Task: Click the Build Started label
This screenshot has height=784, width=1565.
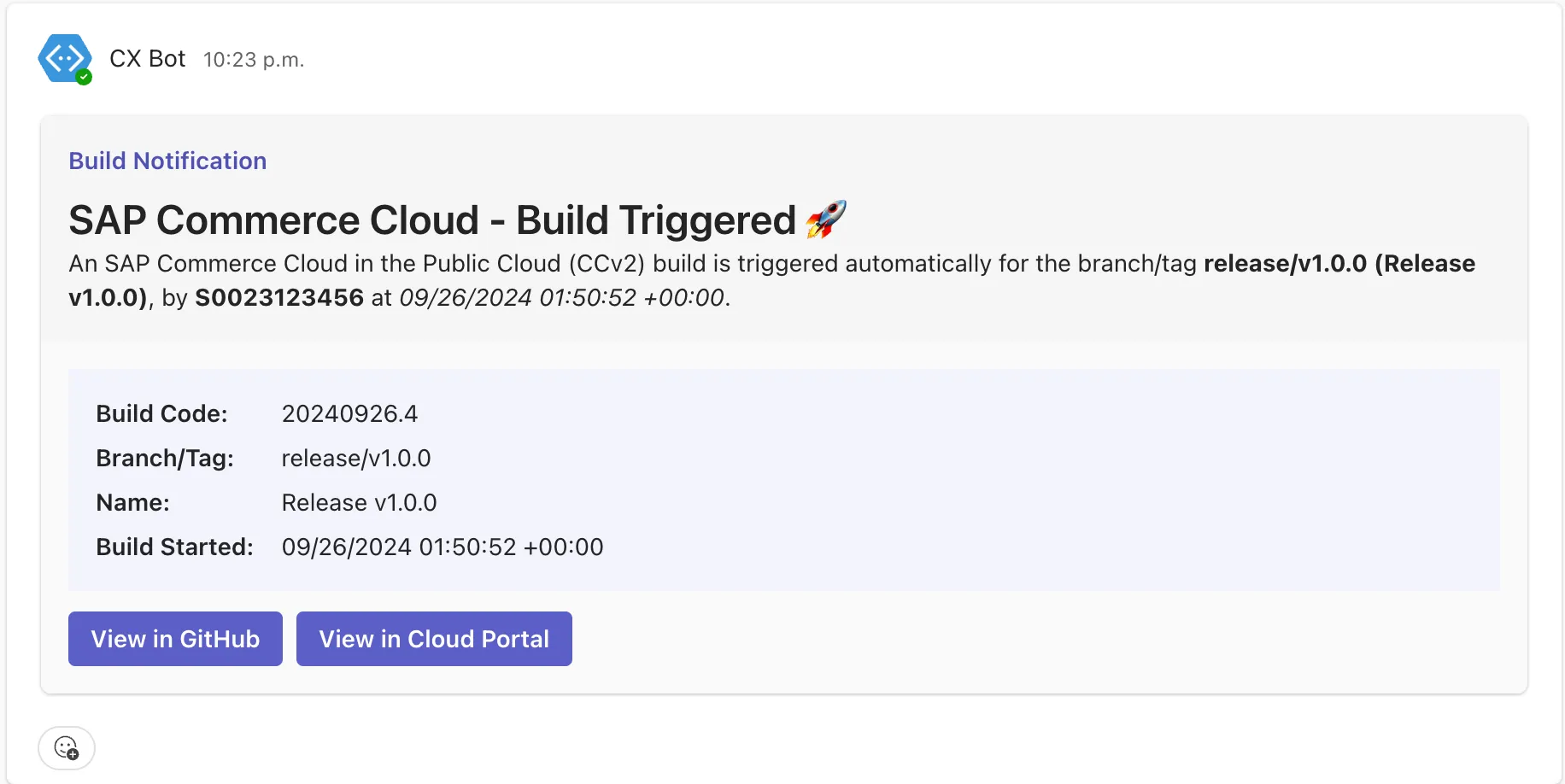Action: click(x=174, y=547)
